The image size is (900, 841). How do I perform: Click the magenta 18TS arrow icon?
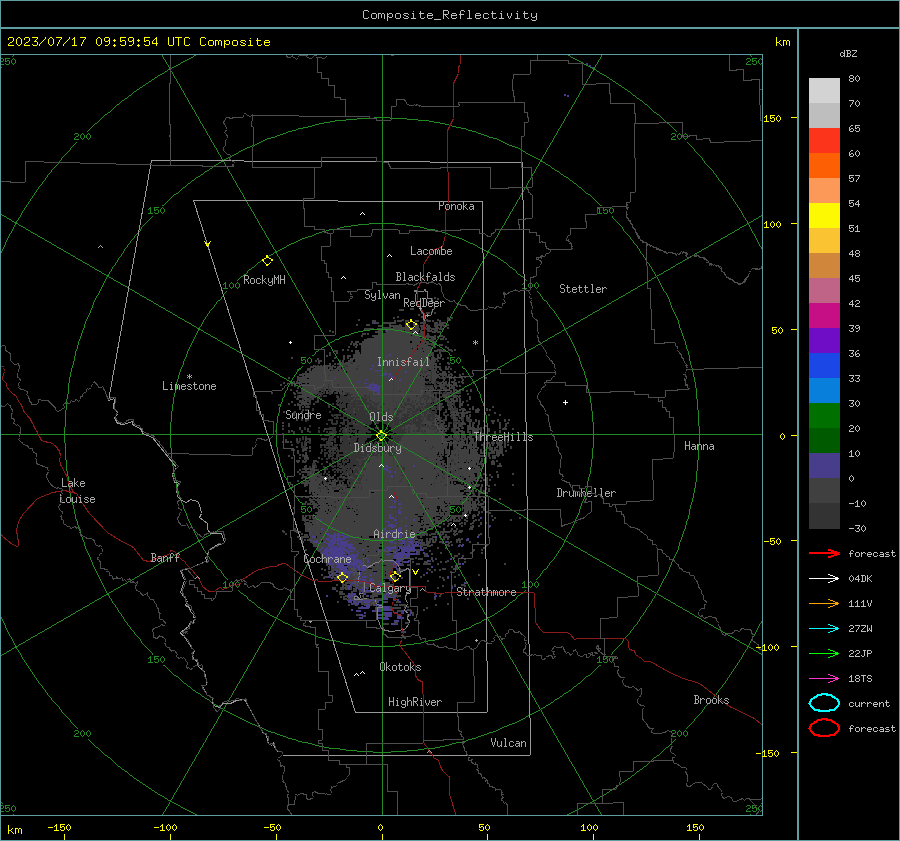click(824, 679)
